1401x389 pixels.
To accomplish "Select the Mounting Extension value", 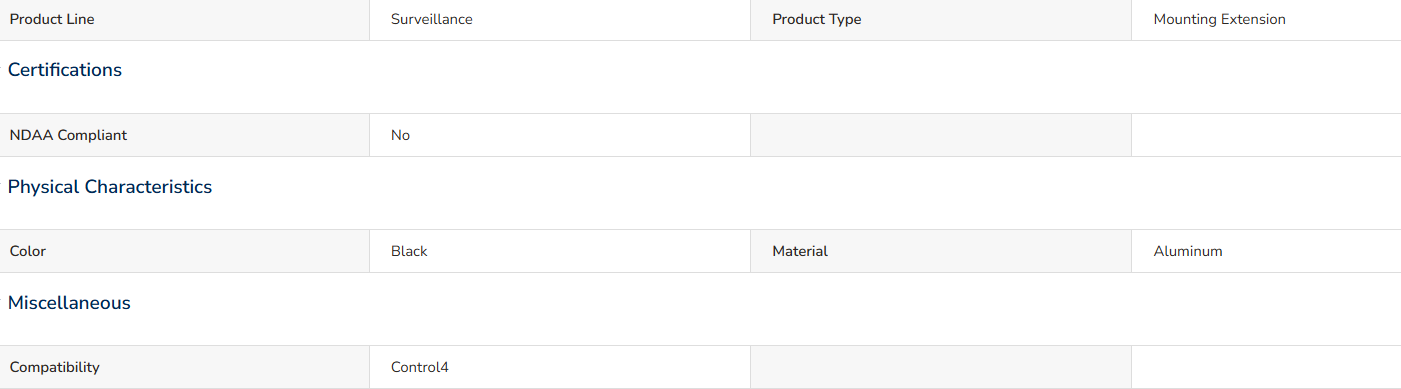I will 1219,19.
